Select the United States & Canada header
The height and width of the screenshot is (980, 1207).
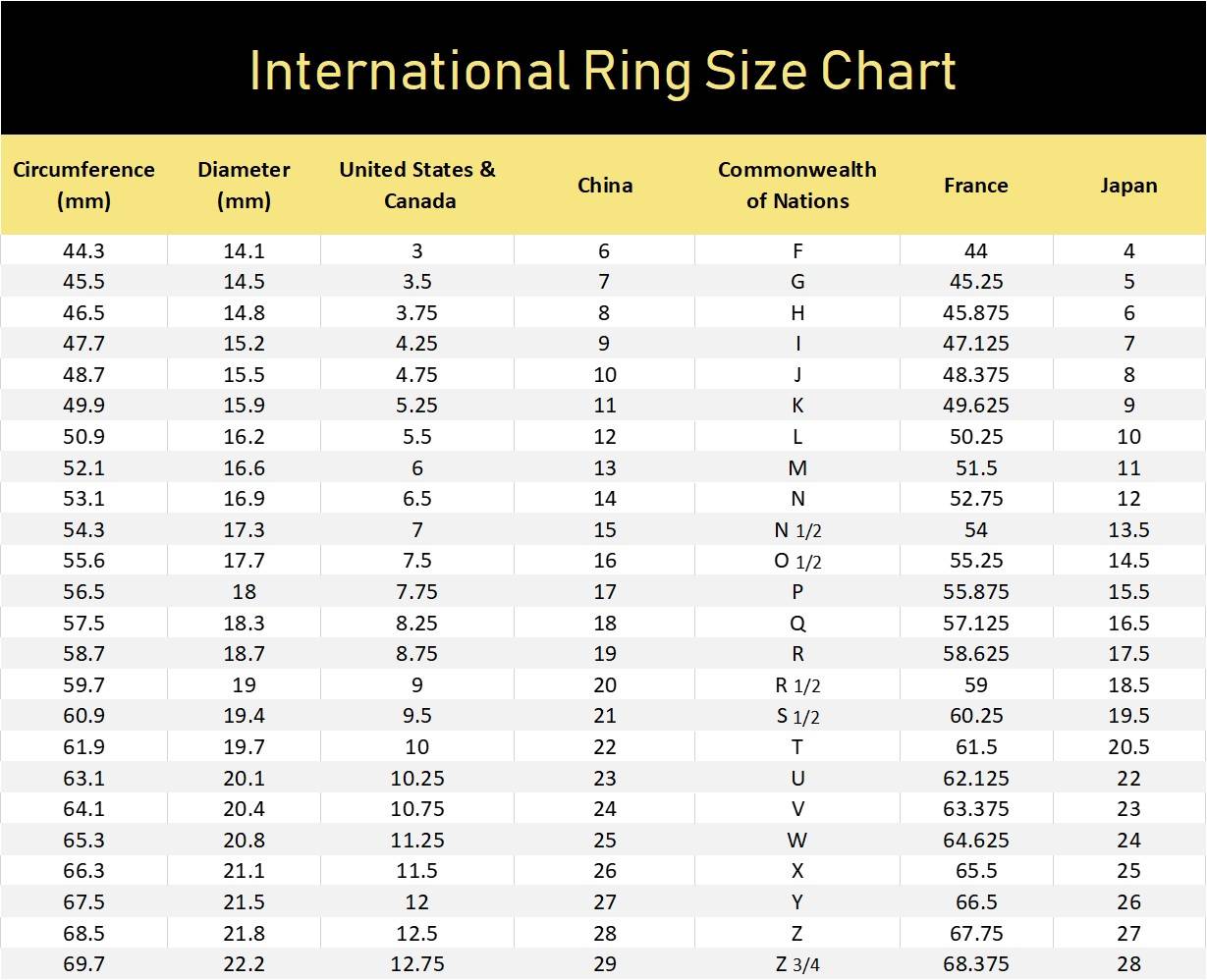tap(417, 185)
